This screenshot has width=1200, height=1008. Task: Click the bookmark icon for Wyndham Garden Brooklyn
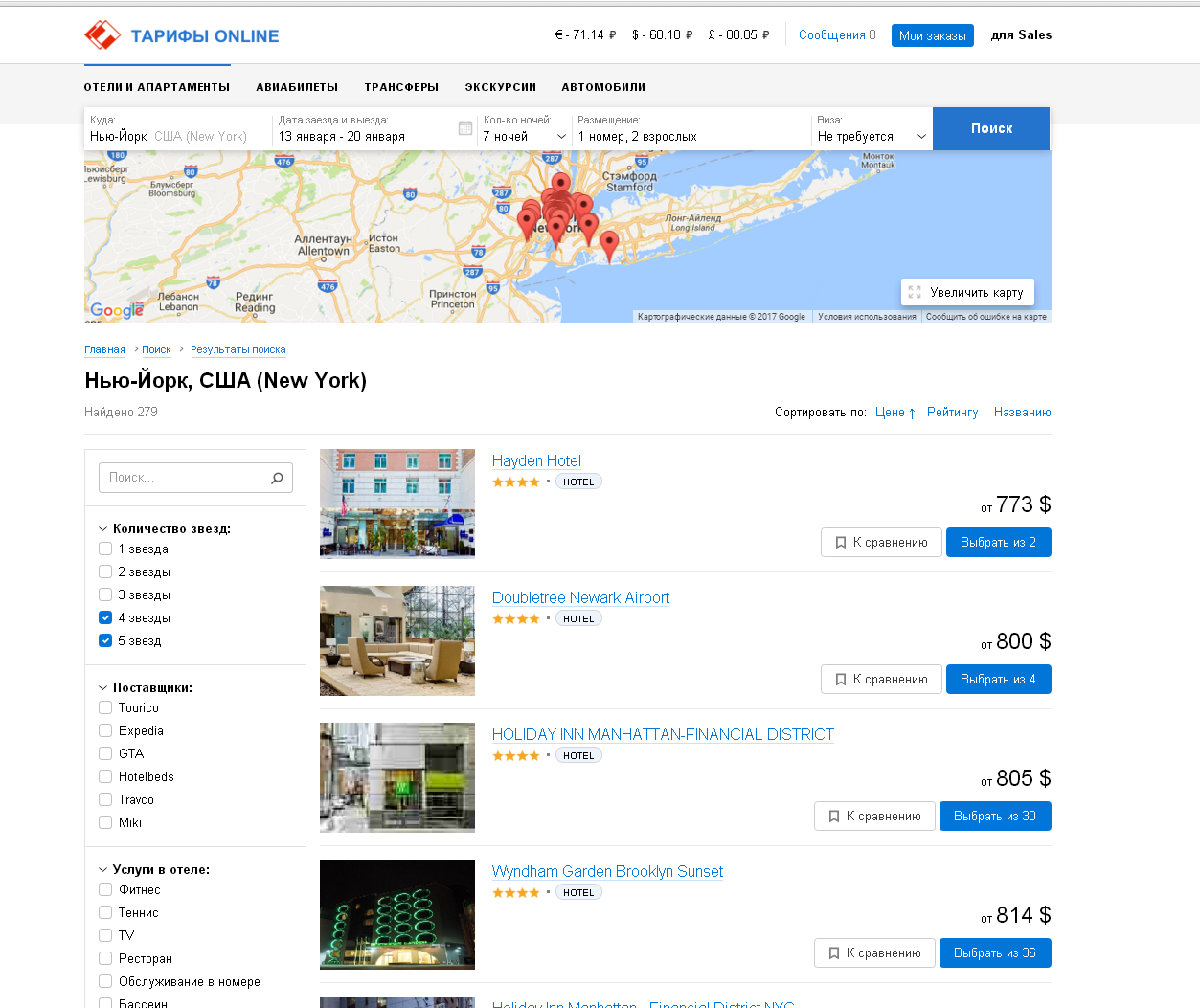pyautogui.click(x=834, y=953)
